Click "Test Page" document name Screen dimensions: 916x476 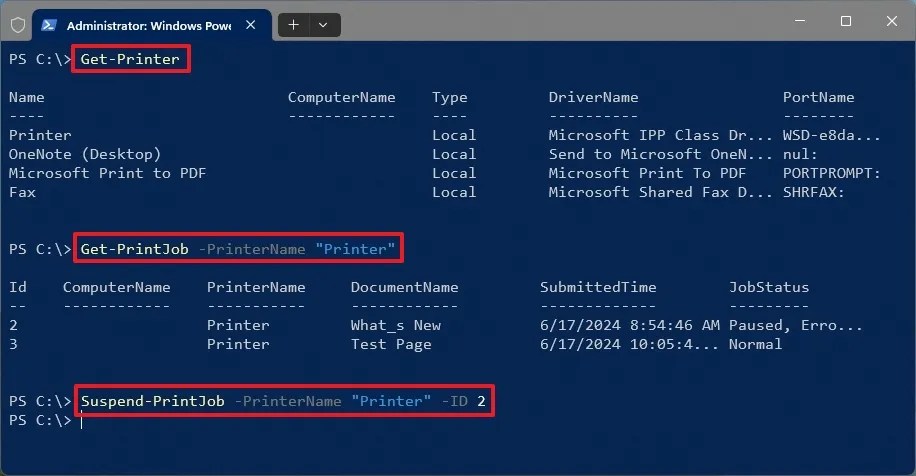point(391,344)
